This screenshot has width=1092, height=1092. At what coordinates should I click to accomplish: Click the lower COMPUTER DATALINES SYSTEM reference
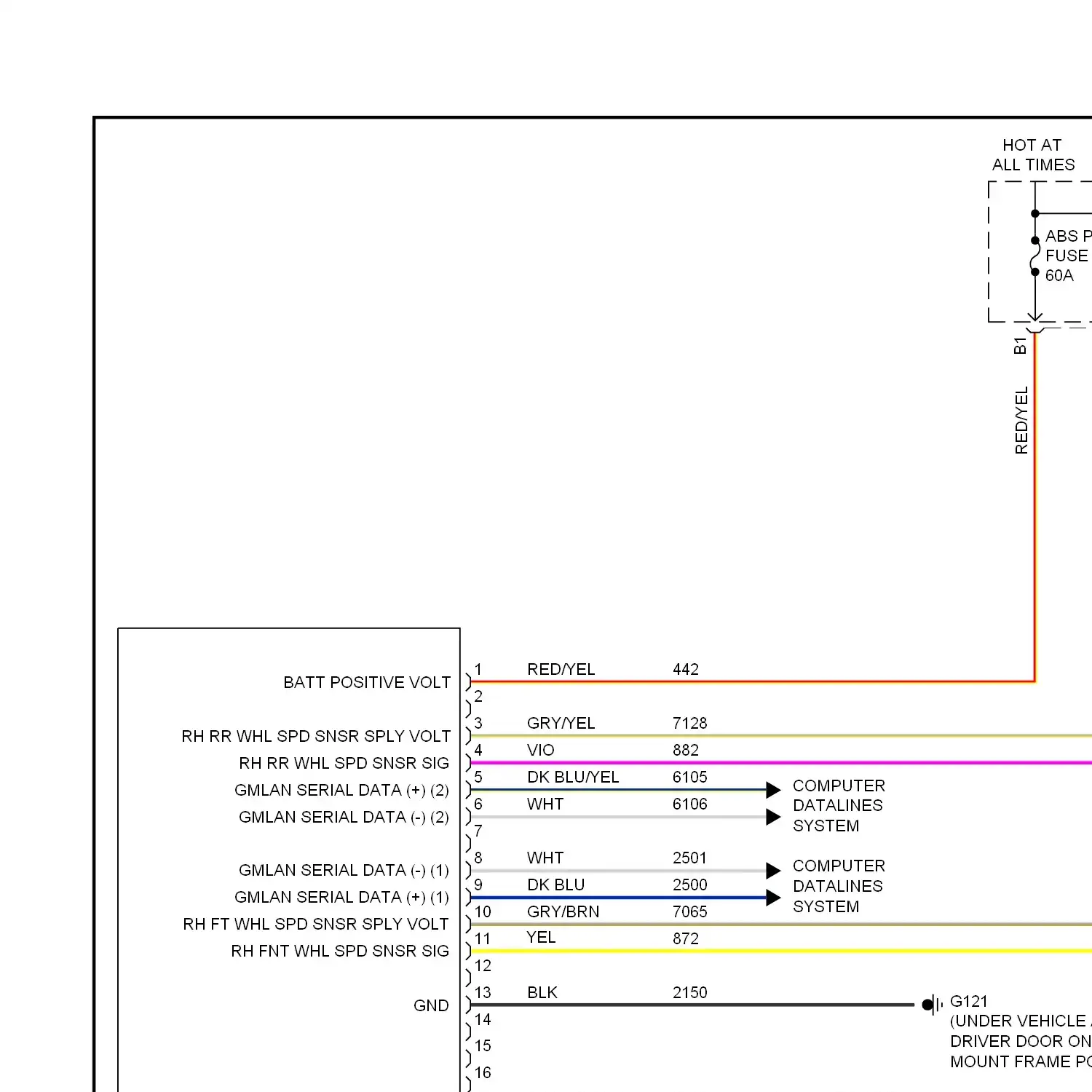[839, 886]
